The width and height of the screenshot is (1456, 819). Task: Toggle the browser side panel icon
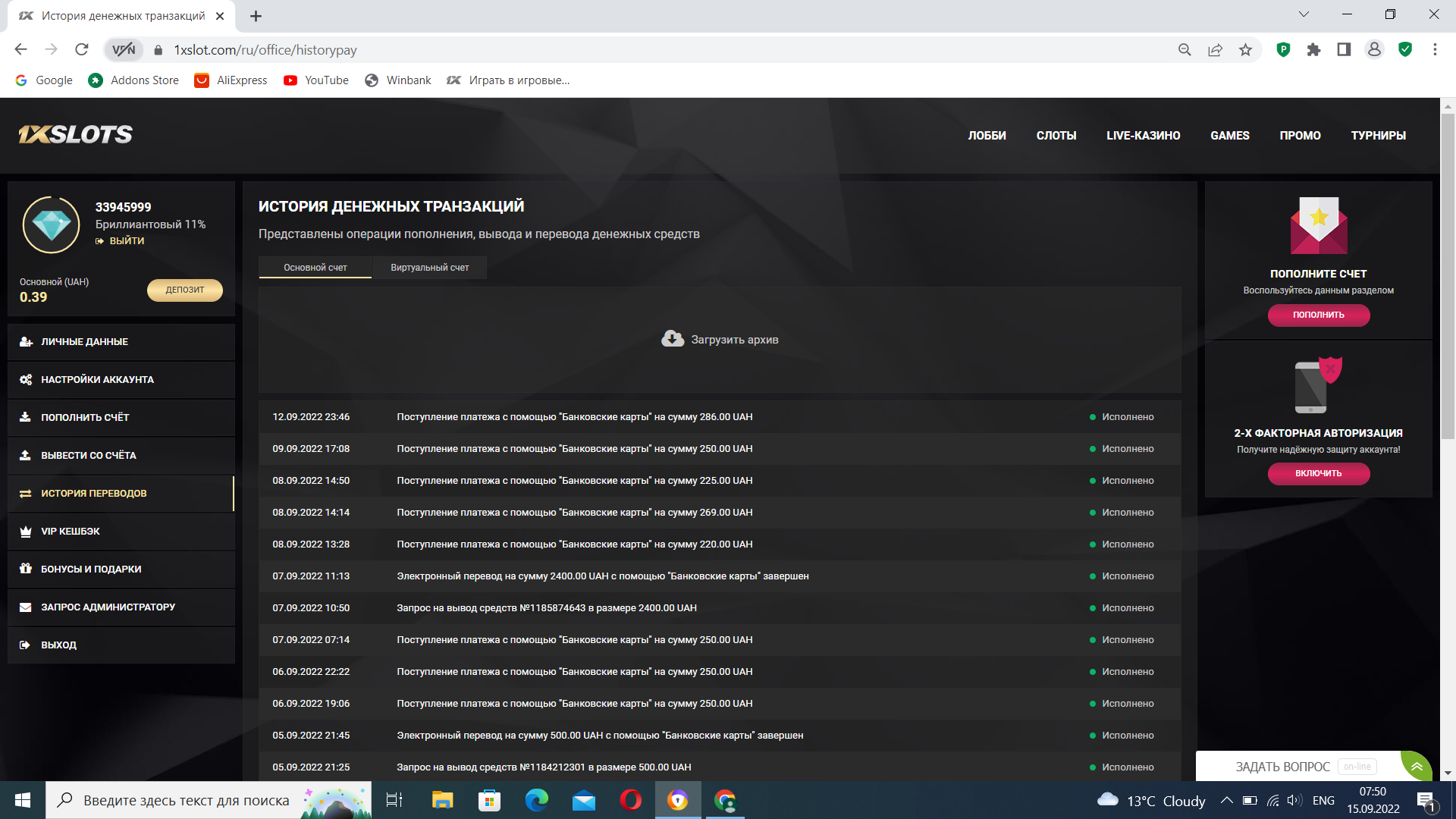pyautogui.click(x=1344, y=50)
